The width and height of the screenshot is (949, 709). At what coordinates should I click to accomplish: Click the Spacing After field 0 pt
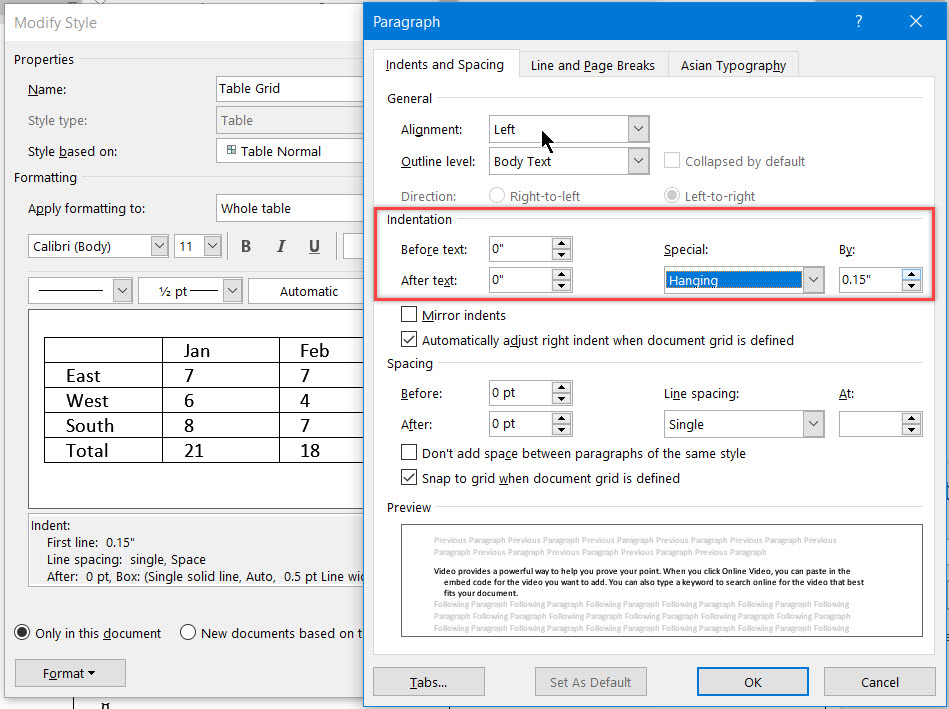520,424
